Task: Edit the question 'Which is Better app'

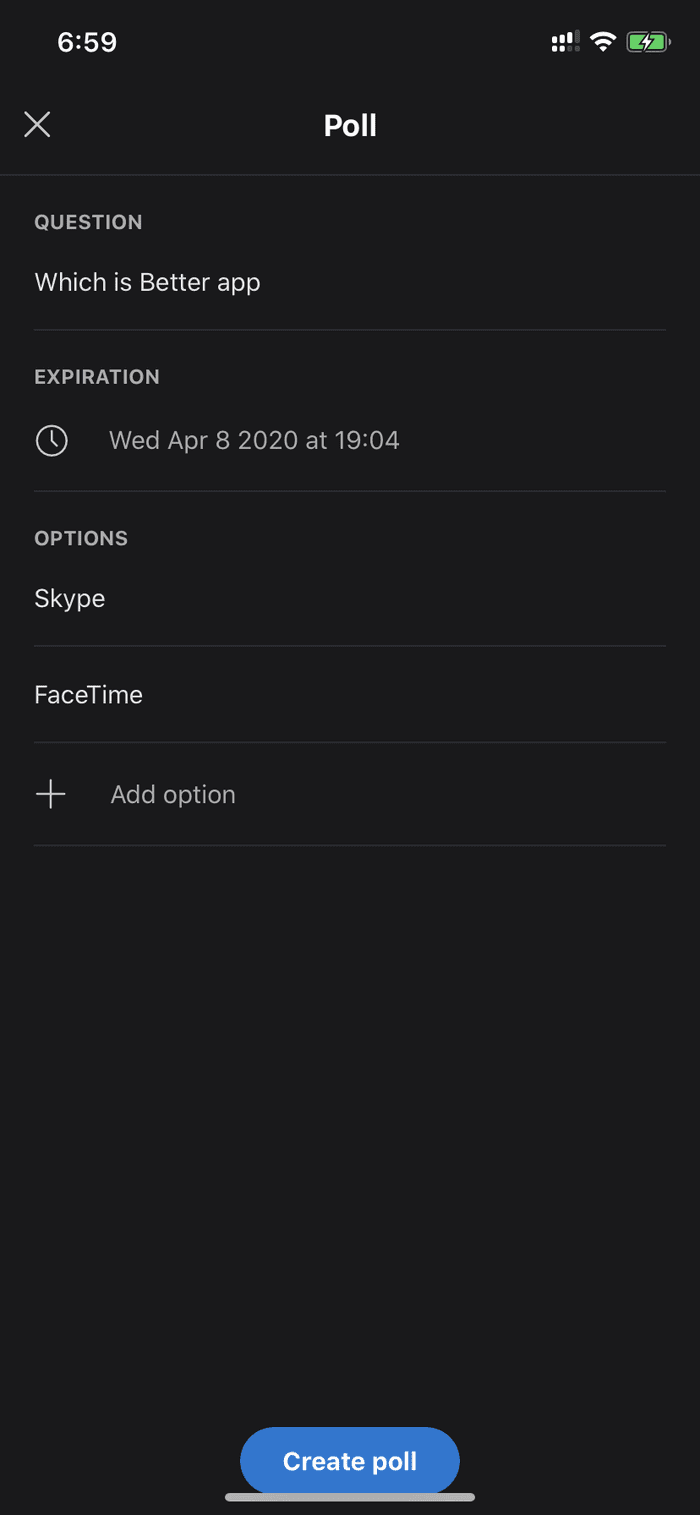Action: tap(350, 283)
